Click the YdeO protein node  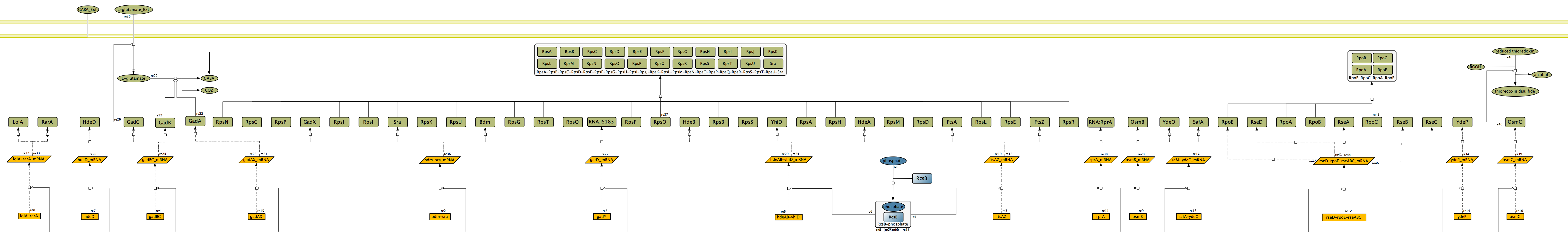(1169, 122)
